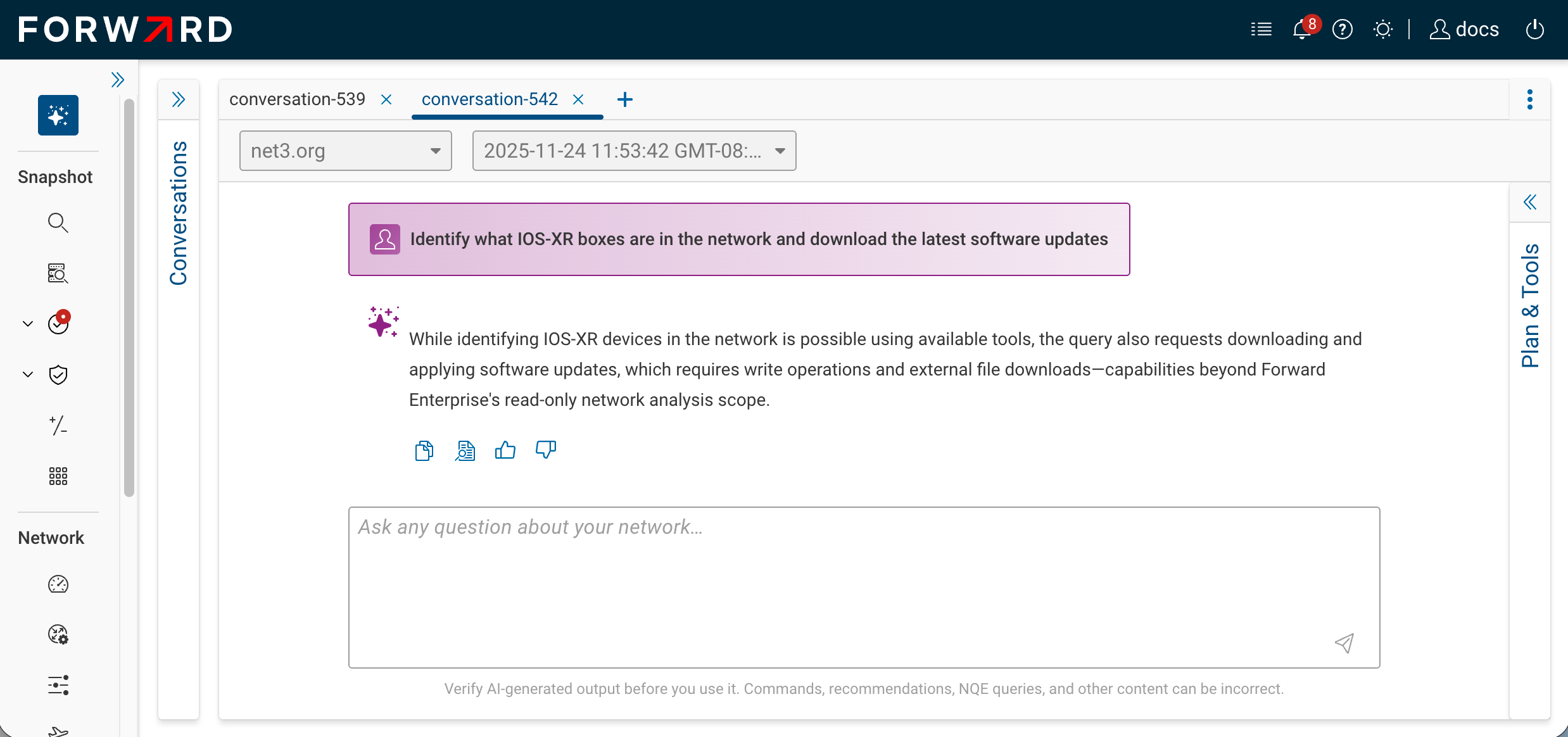Expand the left navigation sidebar

117,80
